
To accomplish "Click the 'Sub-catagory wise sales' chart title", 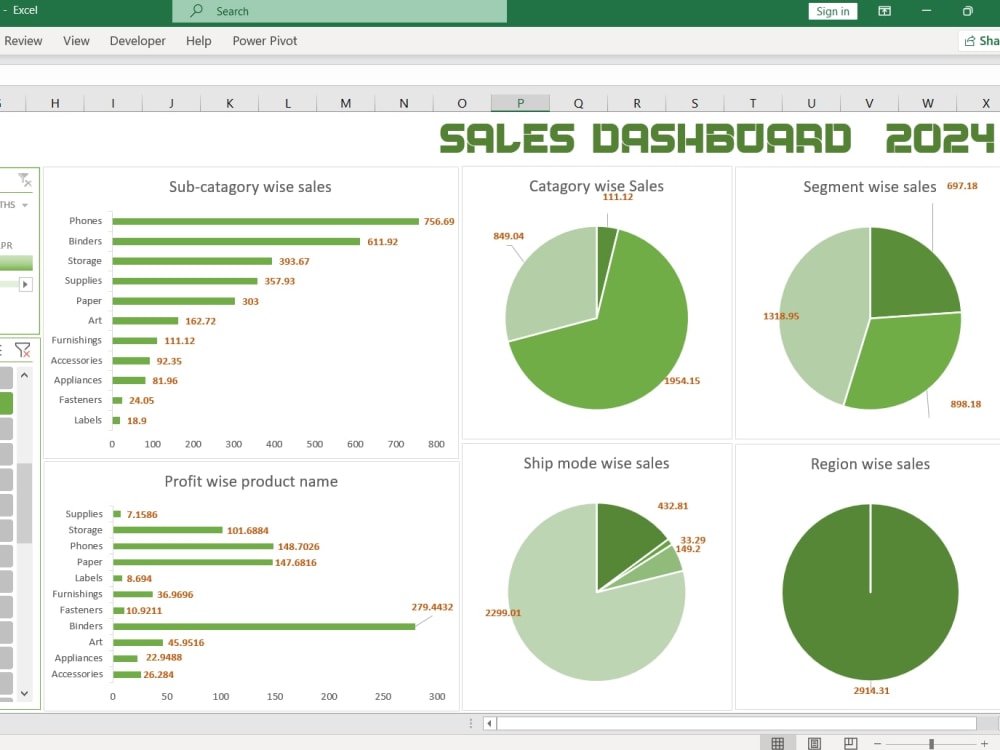I will pos(250,187).
